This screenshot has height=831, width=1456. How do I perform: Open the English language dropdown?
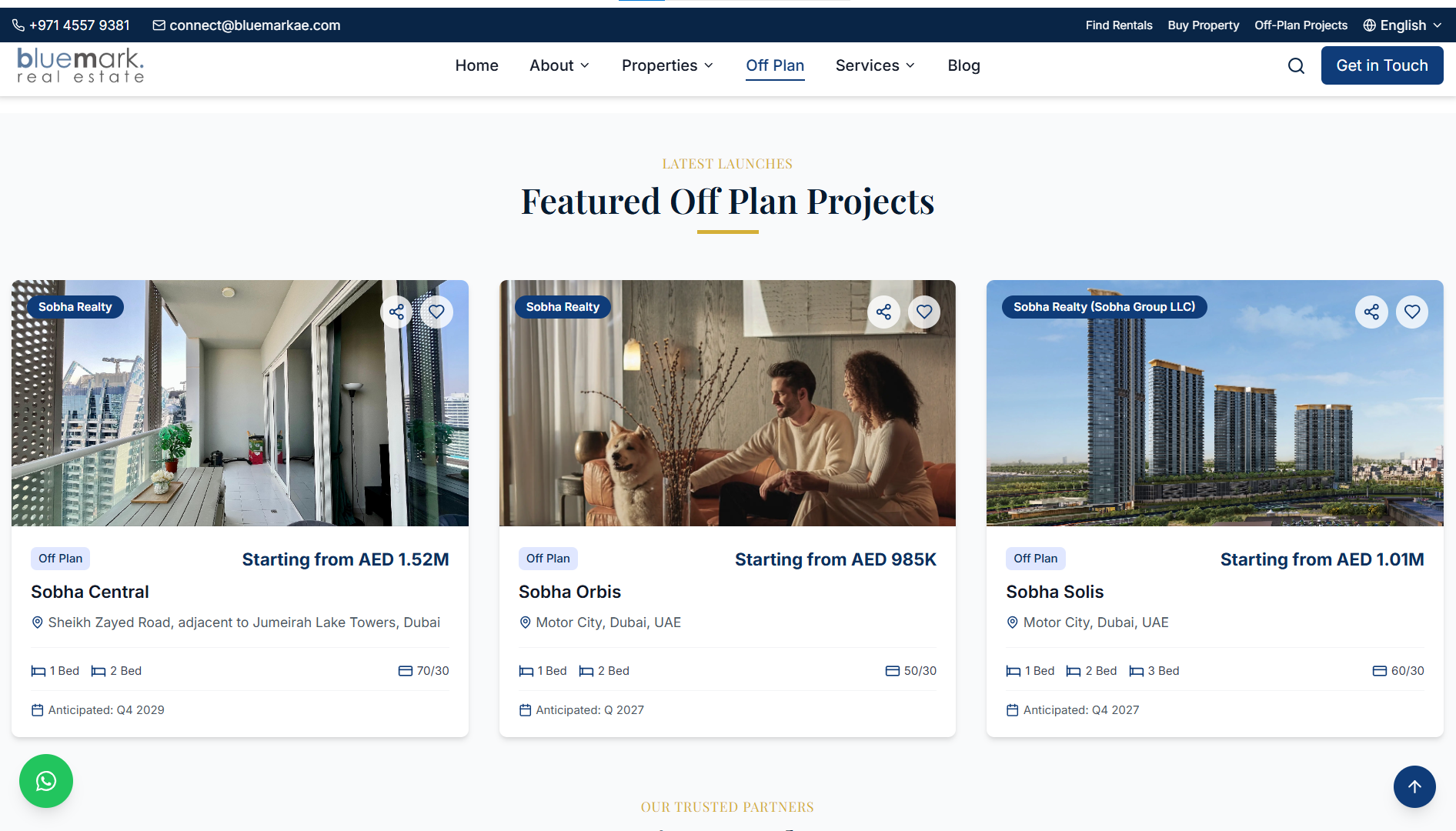coord(1401,25)
